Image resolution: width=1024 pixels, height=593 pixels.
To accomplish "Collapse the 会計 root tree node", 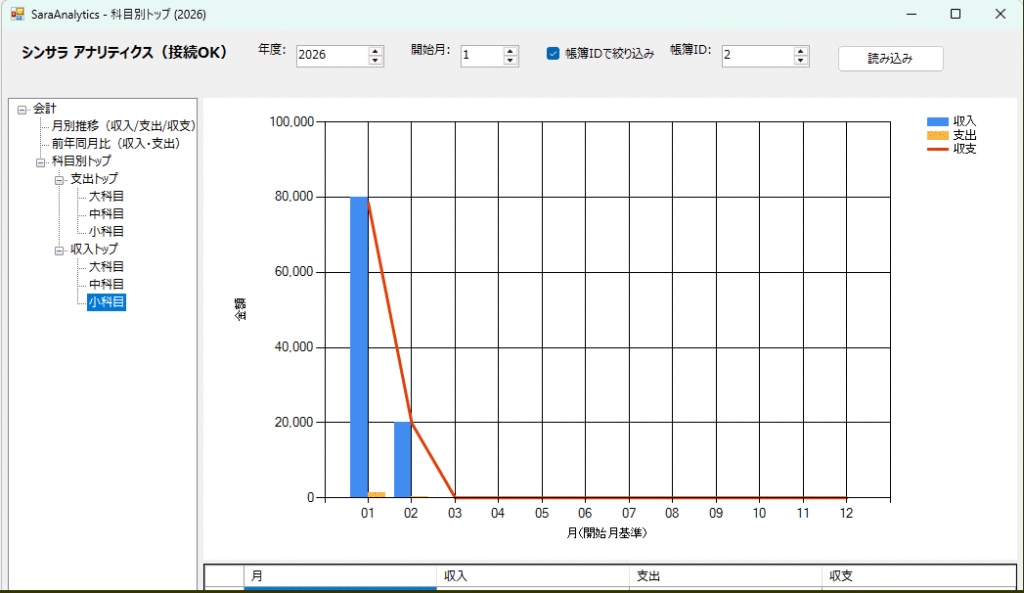I will [22, 109].
